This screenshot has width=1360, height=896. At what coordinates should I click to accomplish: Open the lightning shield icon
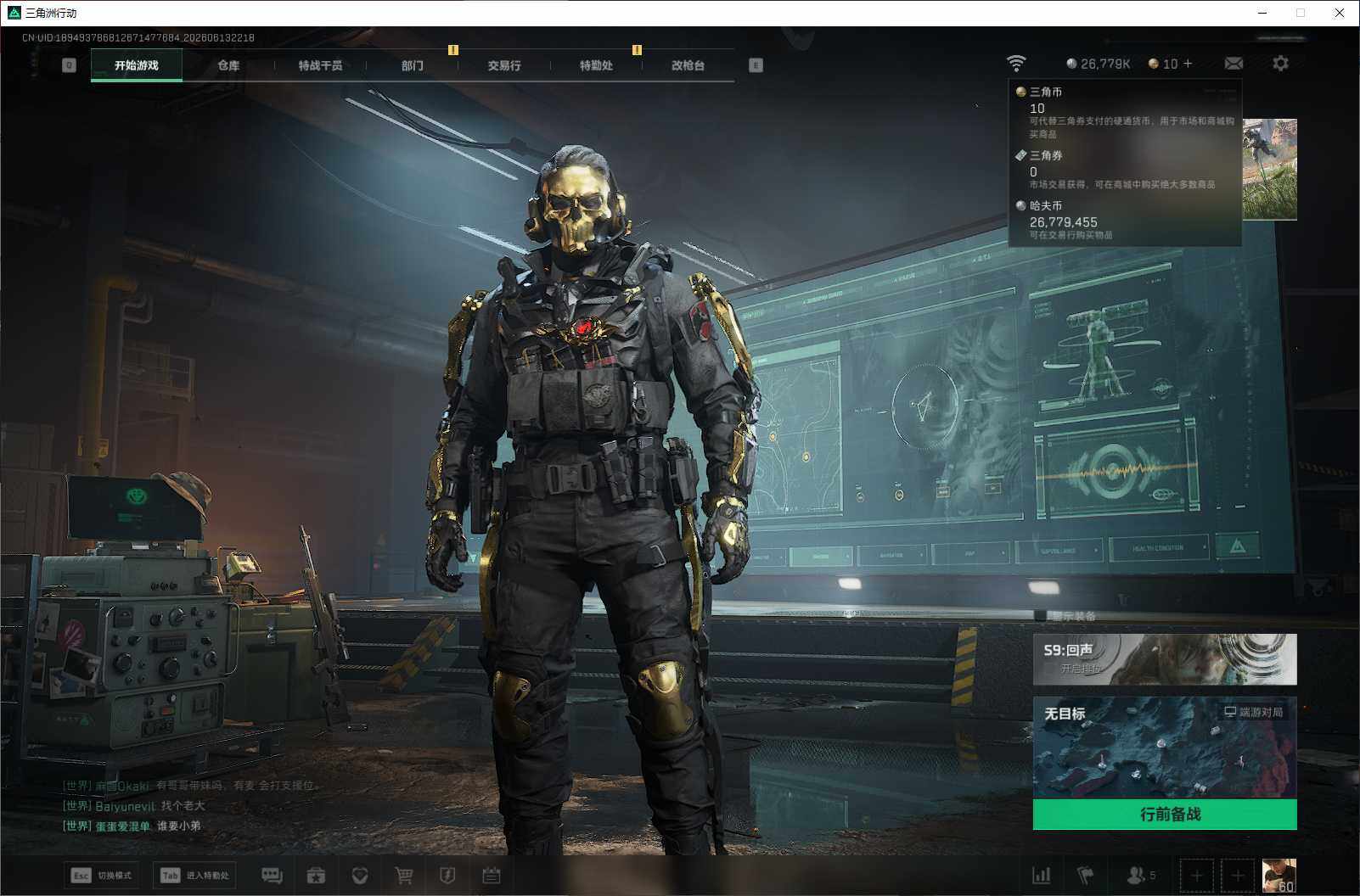coord(447,876)
